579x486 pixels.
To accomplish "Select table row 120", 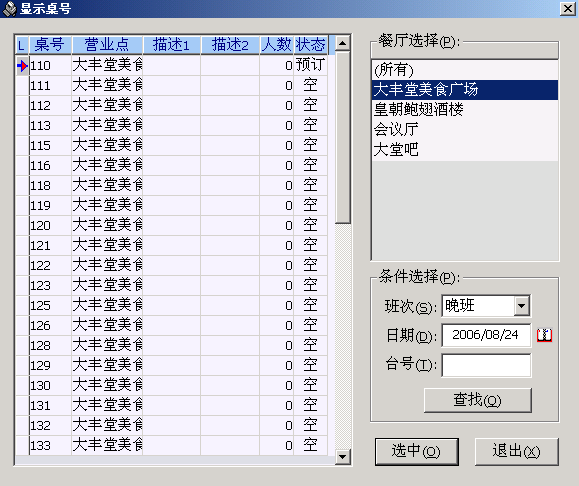I will pos(171,225).
